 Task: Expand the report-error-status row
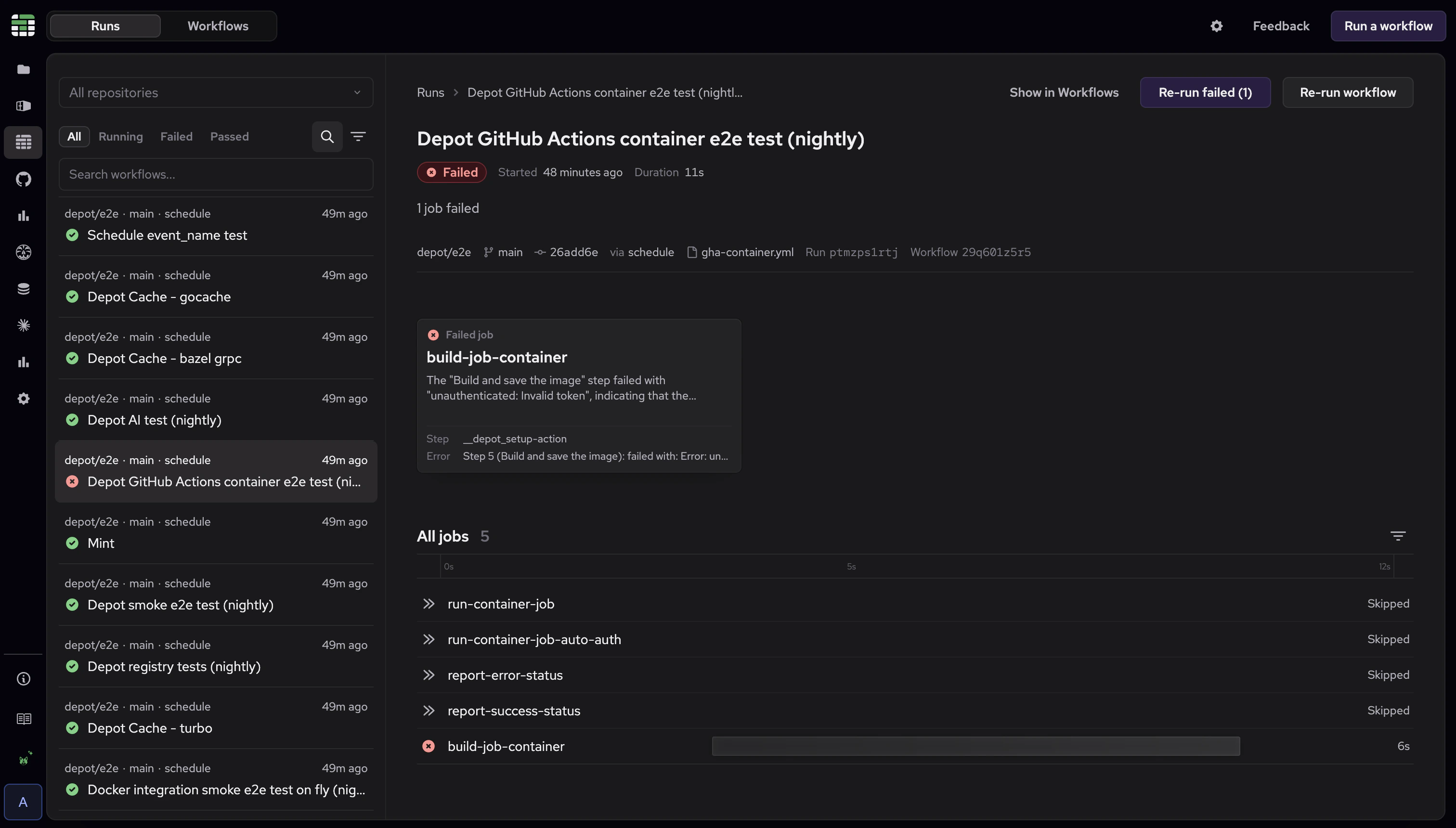point(914,675)
